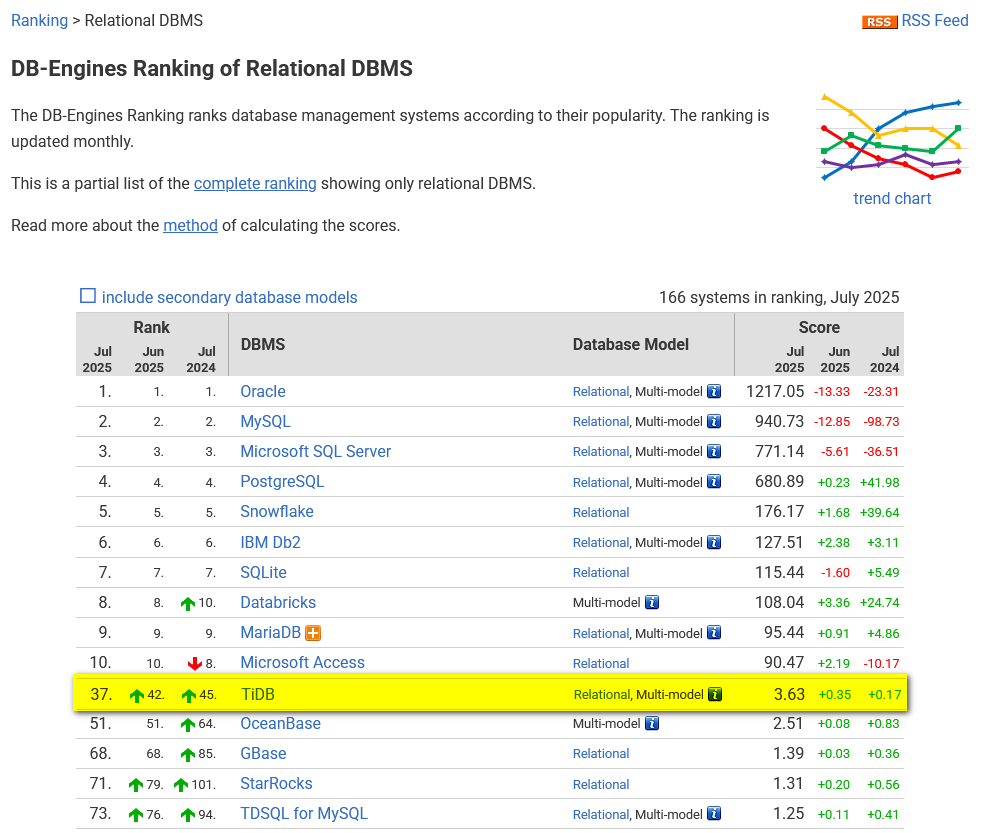
Task: Click Relational model link in TiDB row
Action: (602, 694)
